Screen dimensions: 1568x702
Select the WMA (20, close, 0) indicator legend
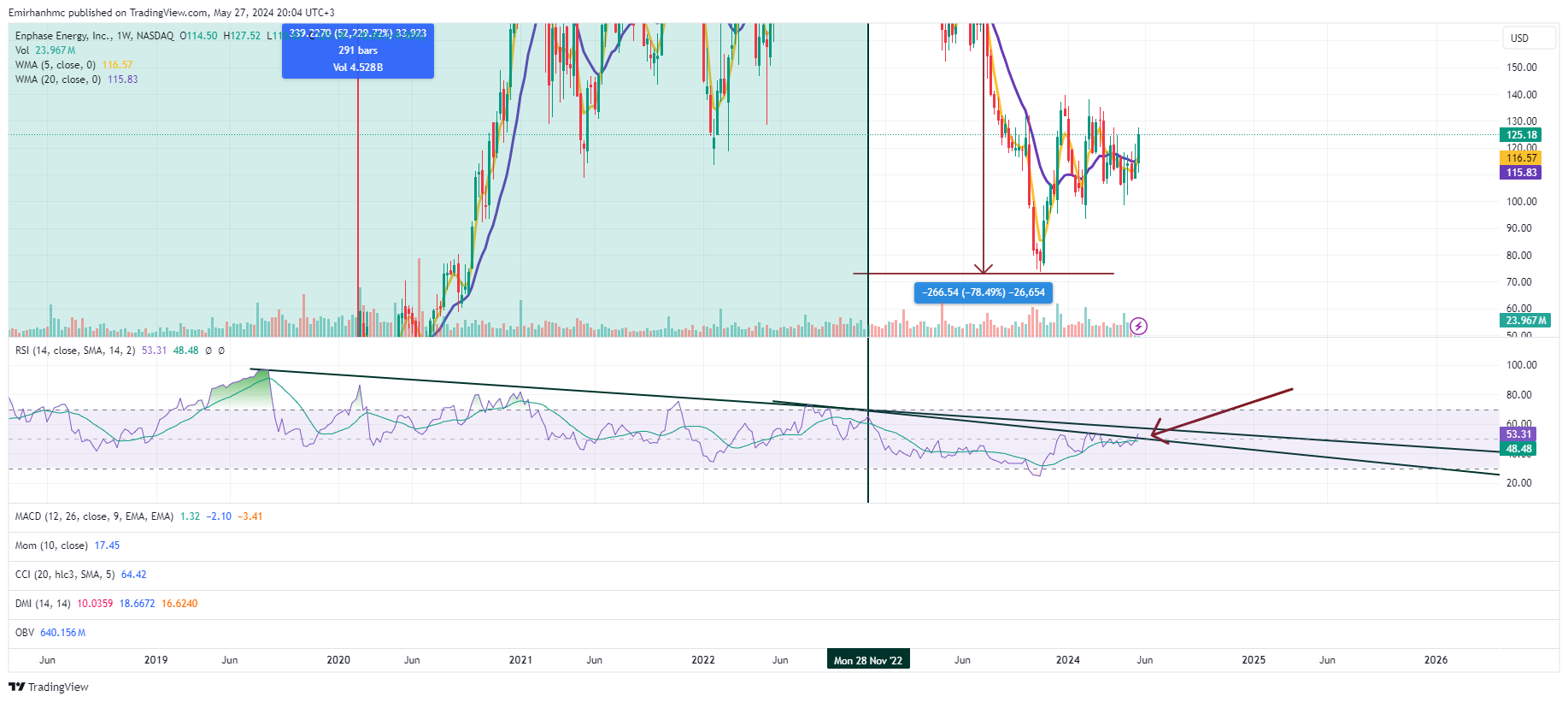(x=76, y=80)
